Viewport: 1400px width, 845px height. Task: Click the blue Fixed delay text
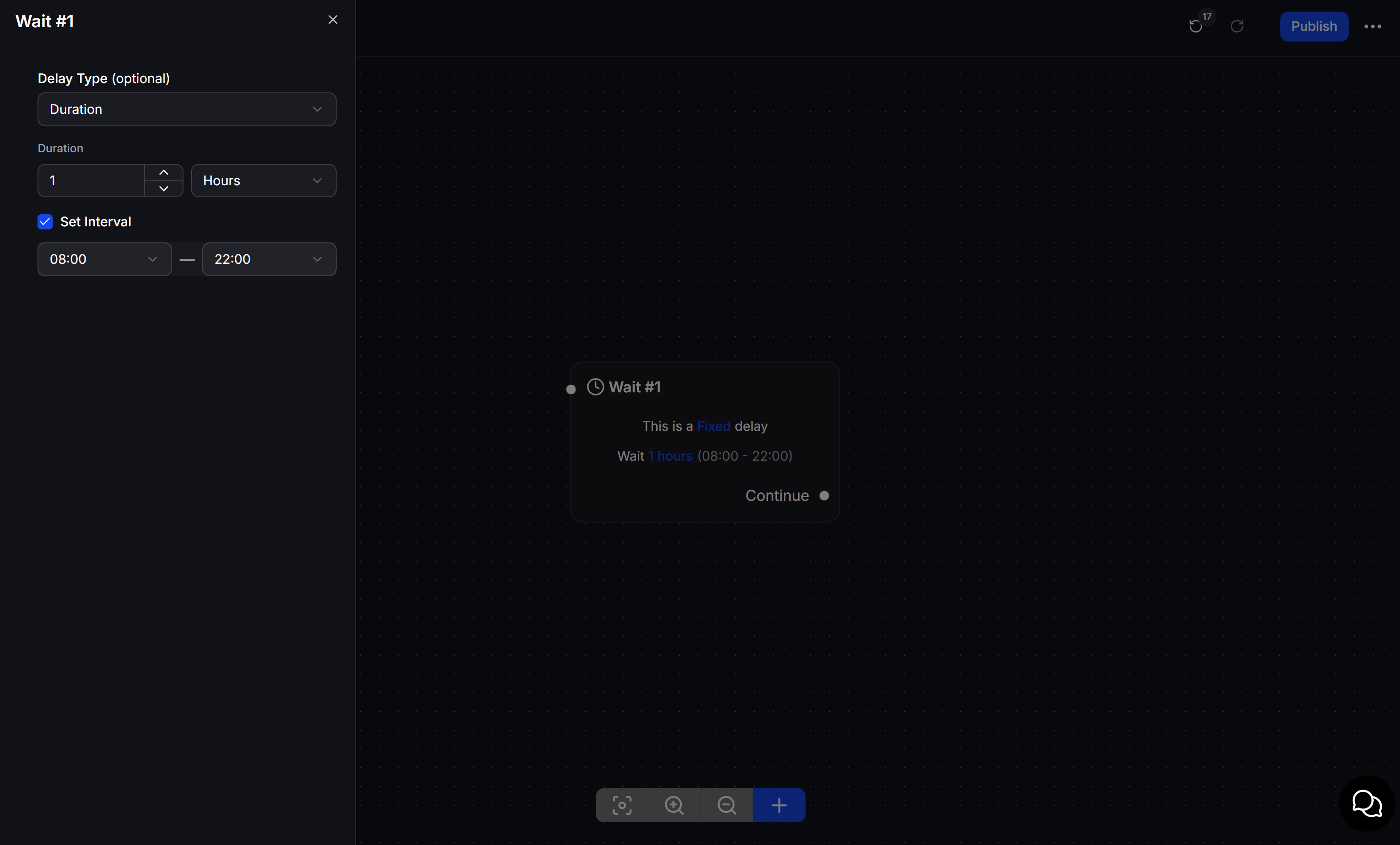click(714, 426)
